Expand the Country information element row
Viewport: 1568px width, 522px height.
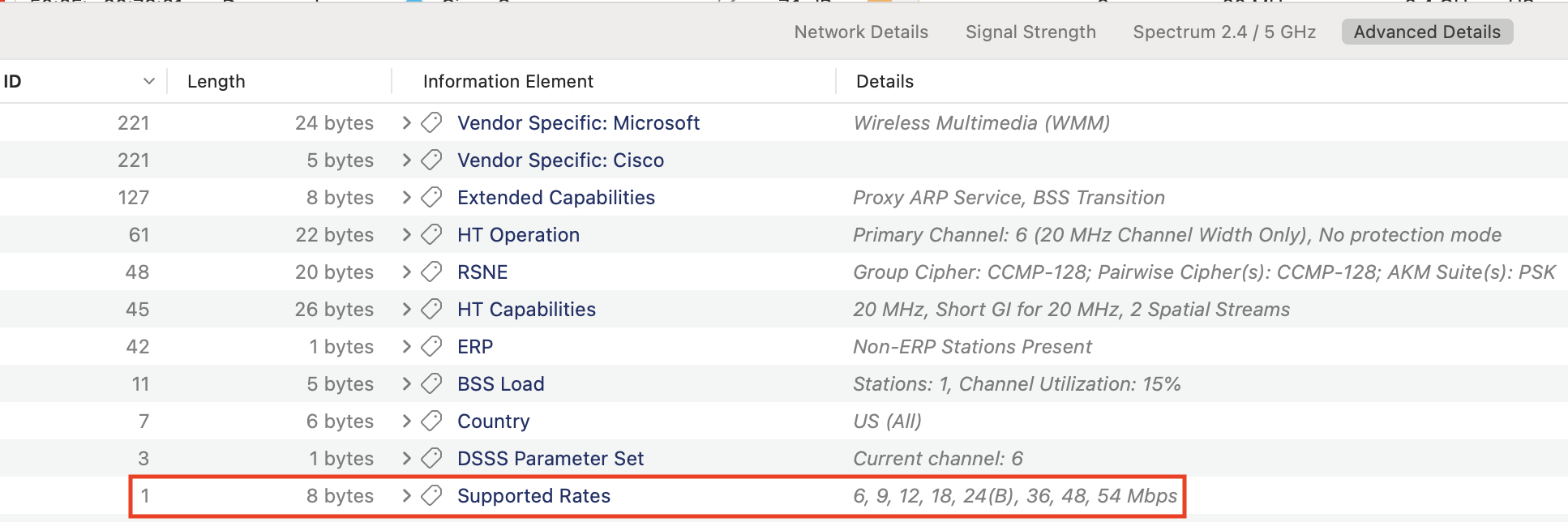pyautogui.click(x=407, y=421)
